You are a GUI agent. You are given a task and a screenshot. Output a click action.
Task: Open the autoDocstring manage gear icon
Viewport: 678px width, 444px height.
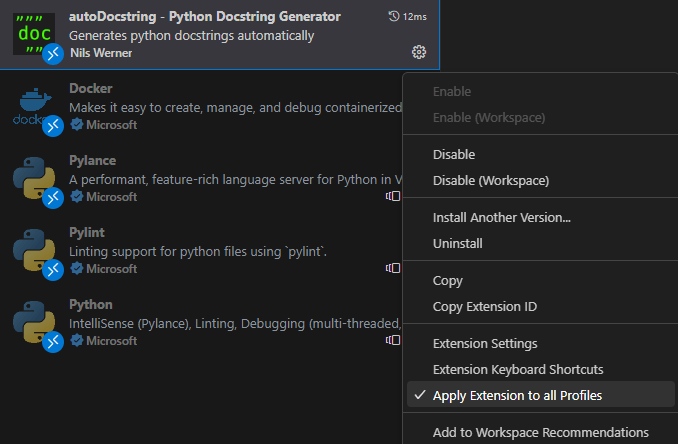(419, 52)
